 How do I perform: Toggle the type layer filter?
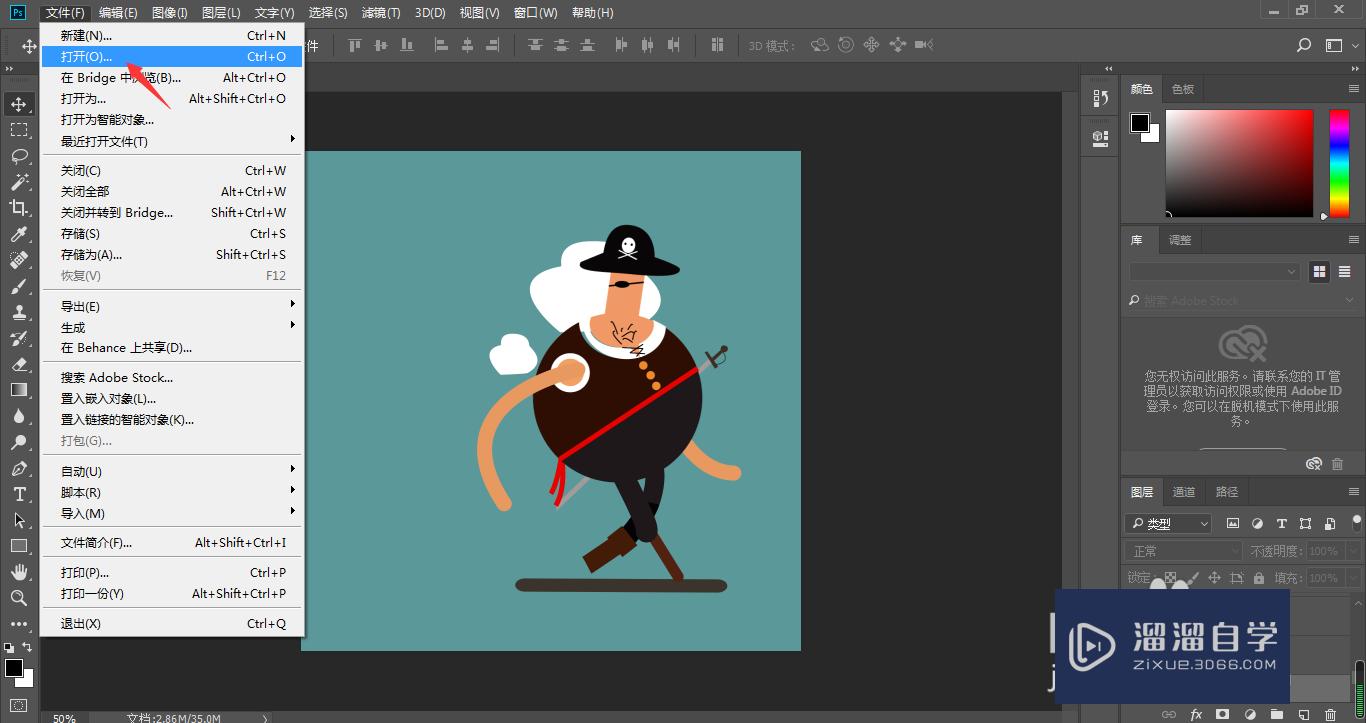click(1281, 523)
